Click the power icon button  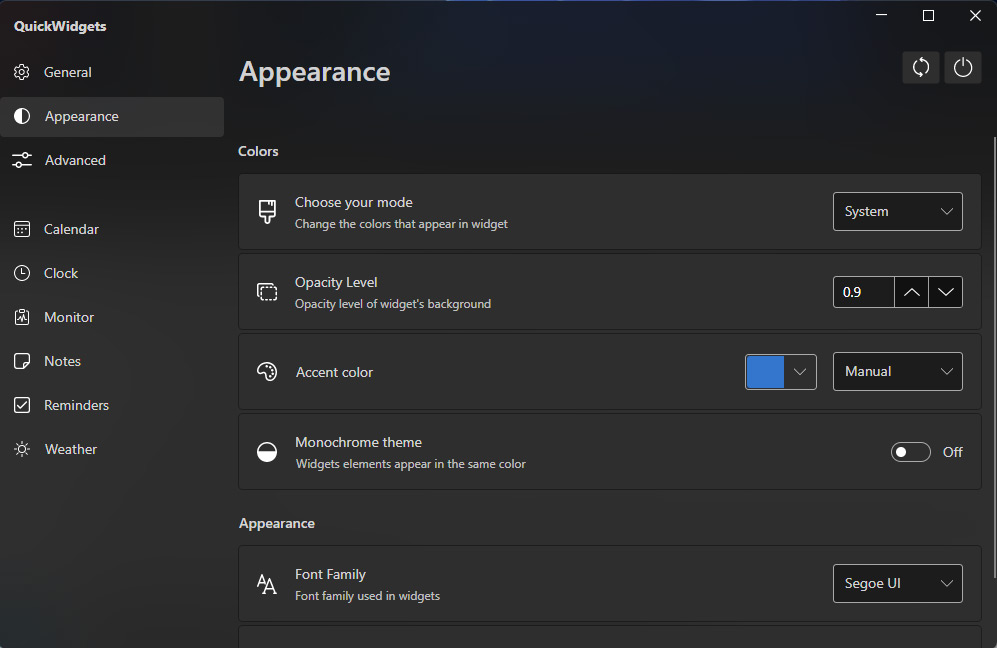(963, 67)
